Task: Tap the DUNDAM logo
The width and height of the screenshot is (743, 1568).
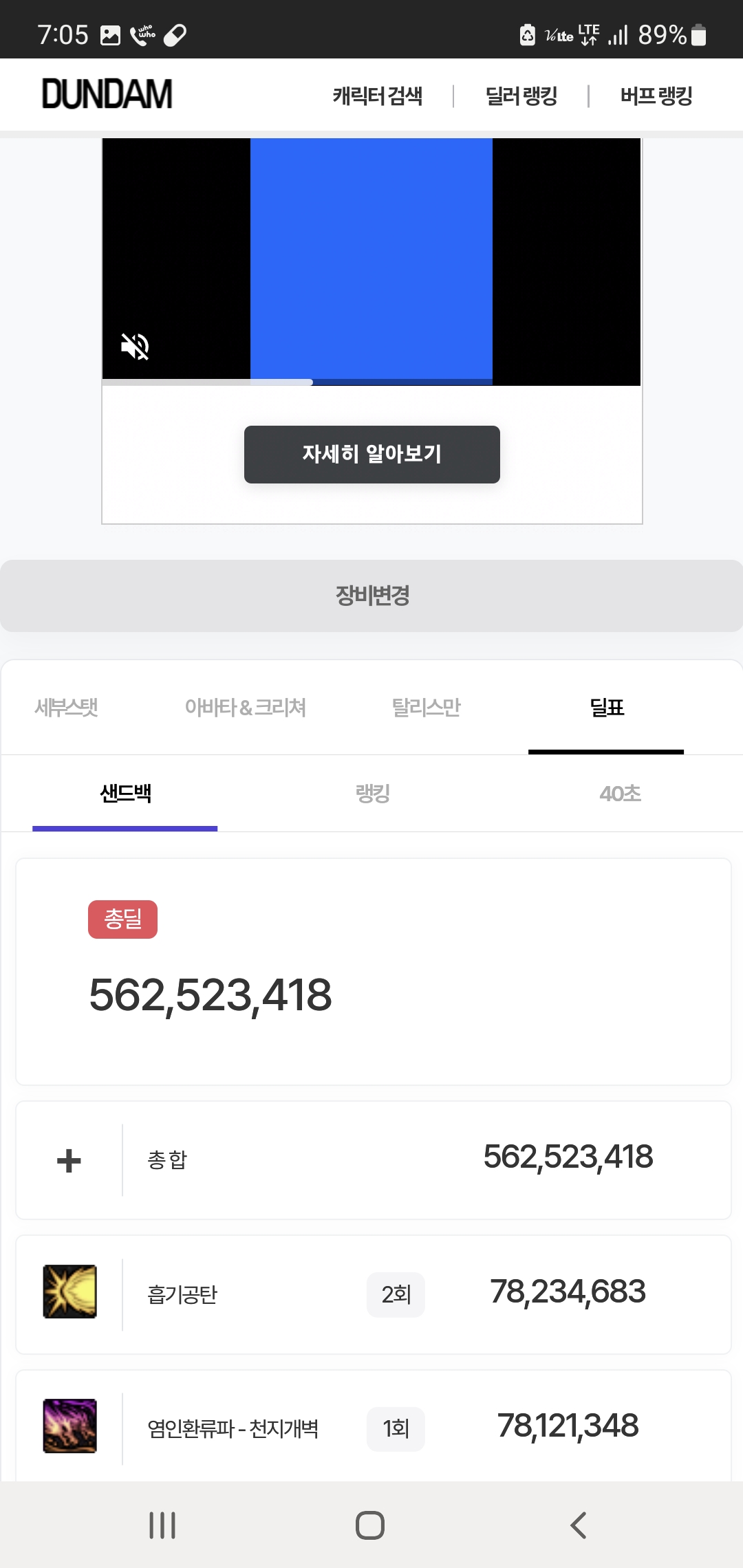Action: pos(107,94)
